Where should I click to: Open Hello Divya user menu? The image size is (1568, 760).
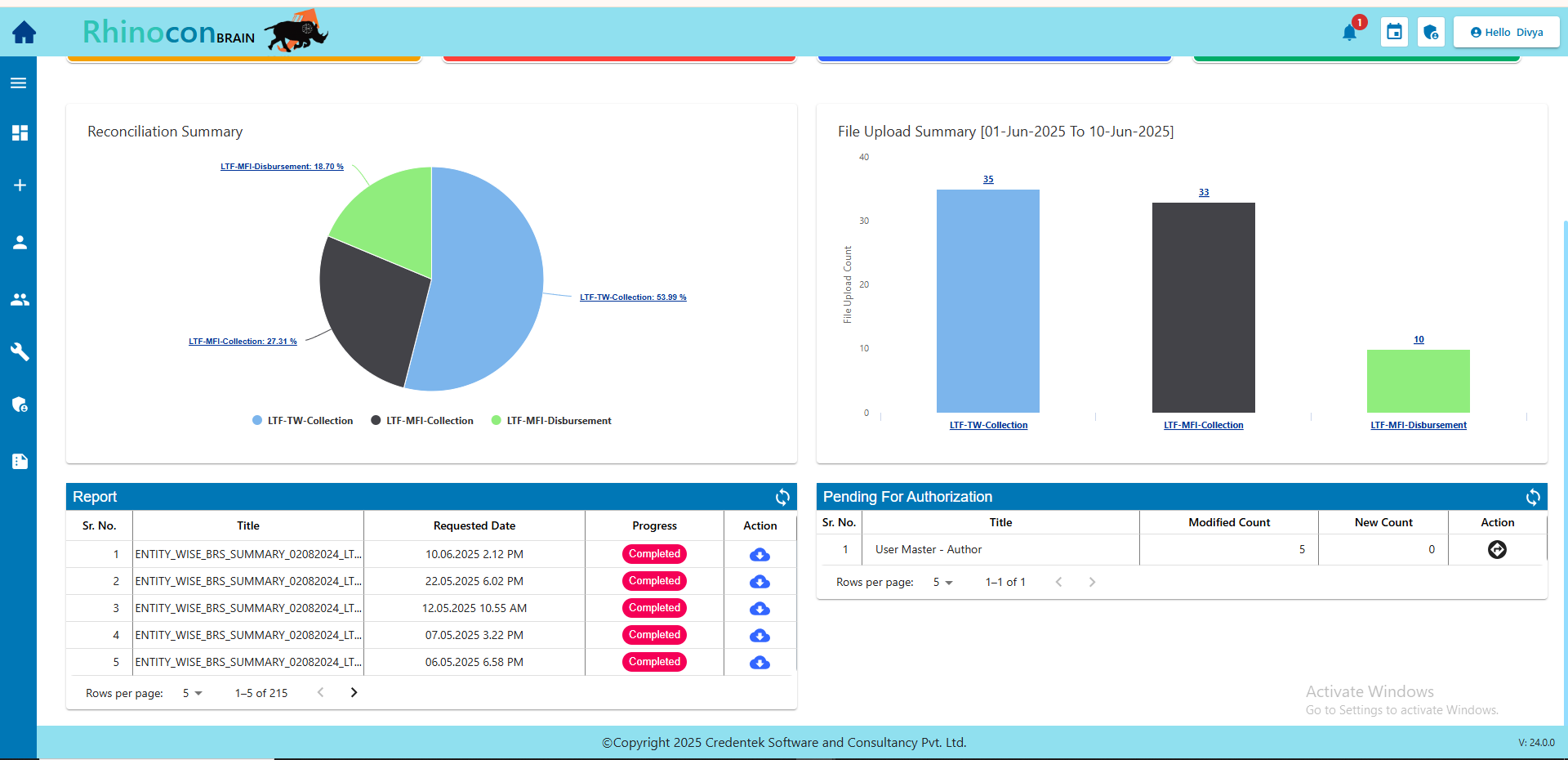tap(1506, 33)
